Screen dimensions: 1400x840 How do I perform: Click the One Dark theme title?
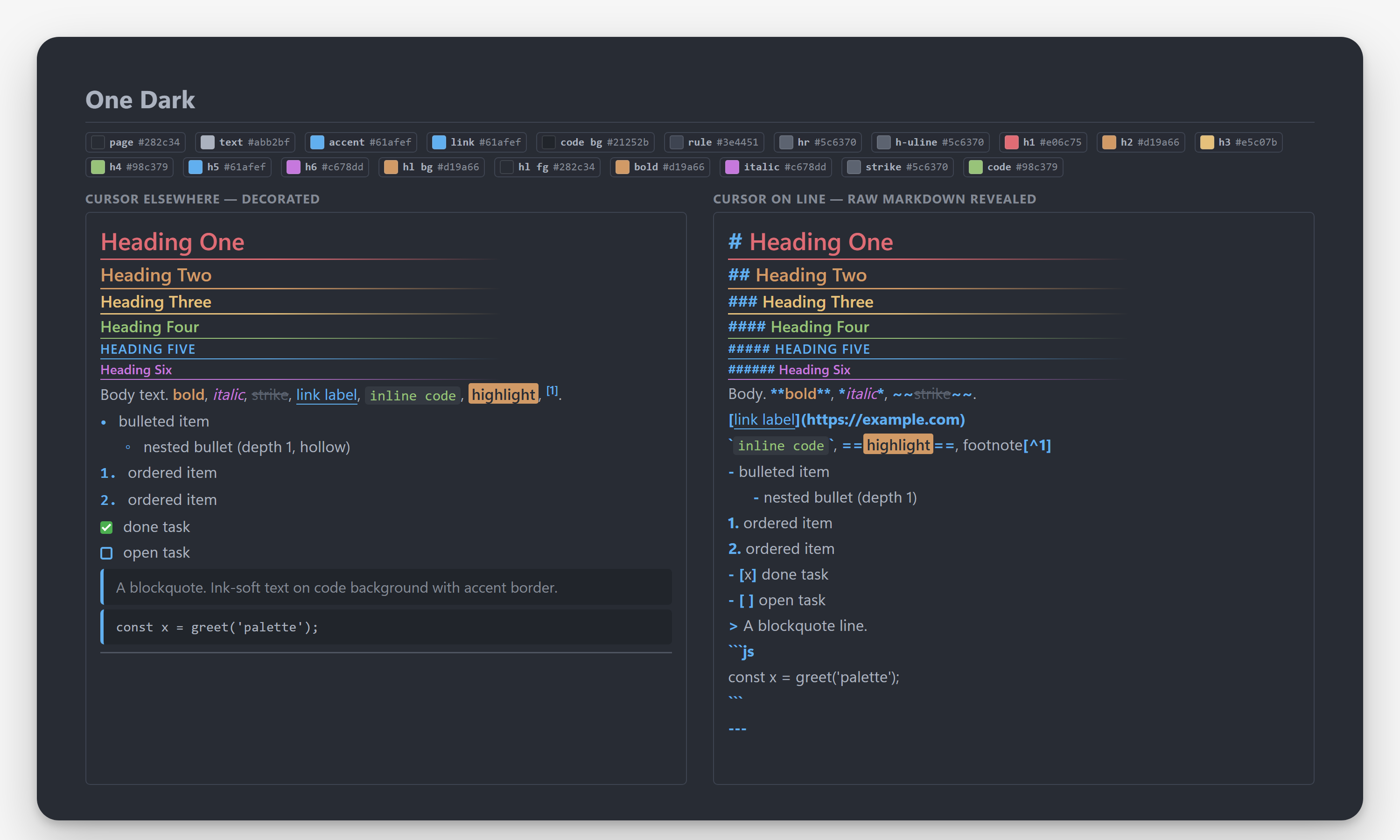(140, 99)
